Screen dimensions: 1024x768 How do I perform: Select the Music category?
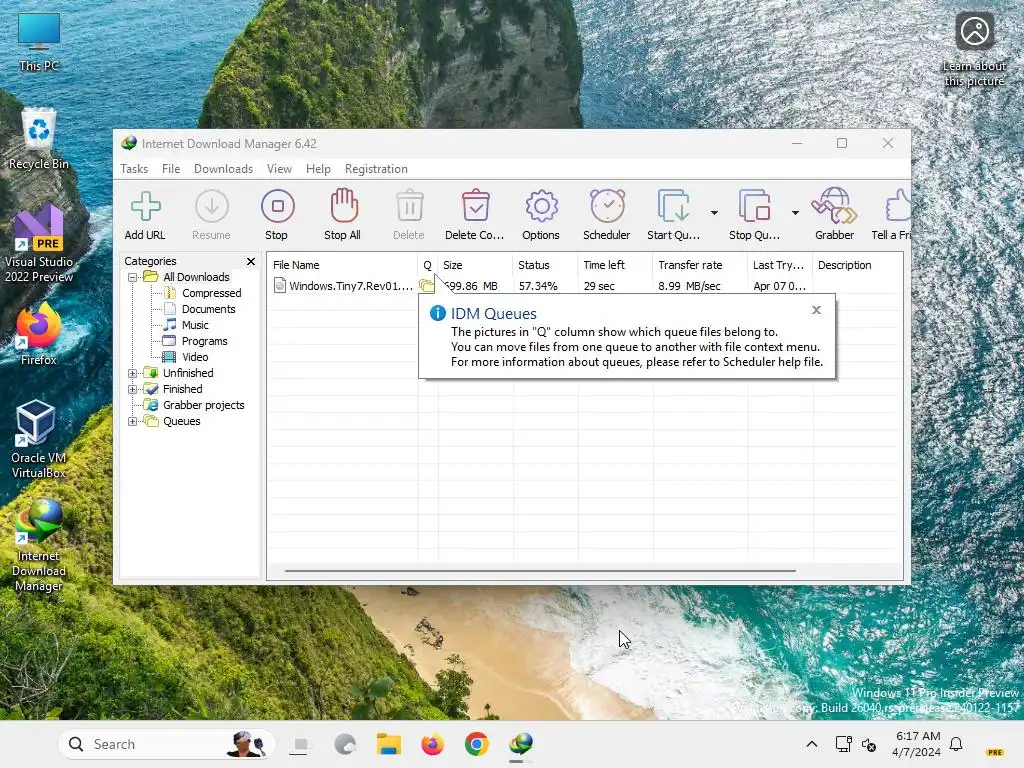[x=195, y=325]
